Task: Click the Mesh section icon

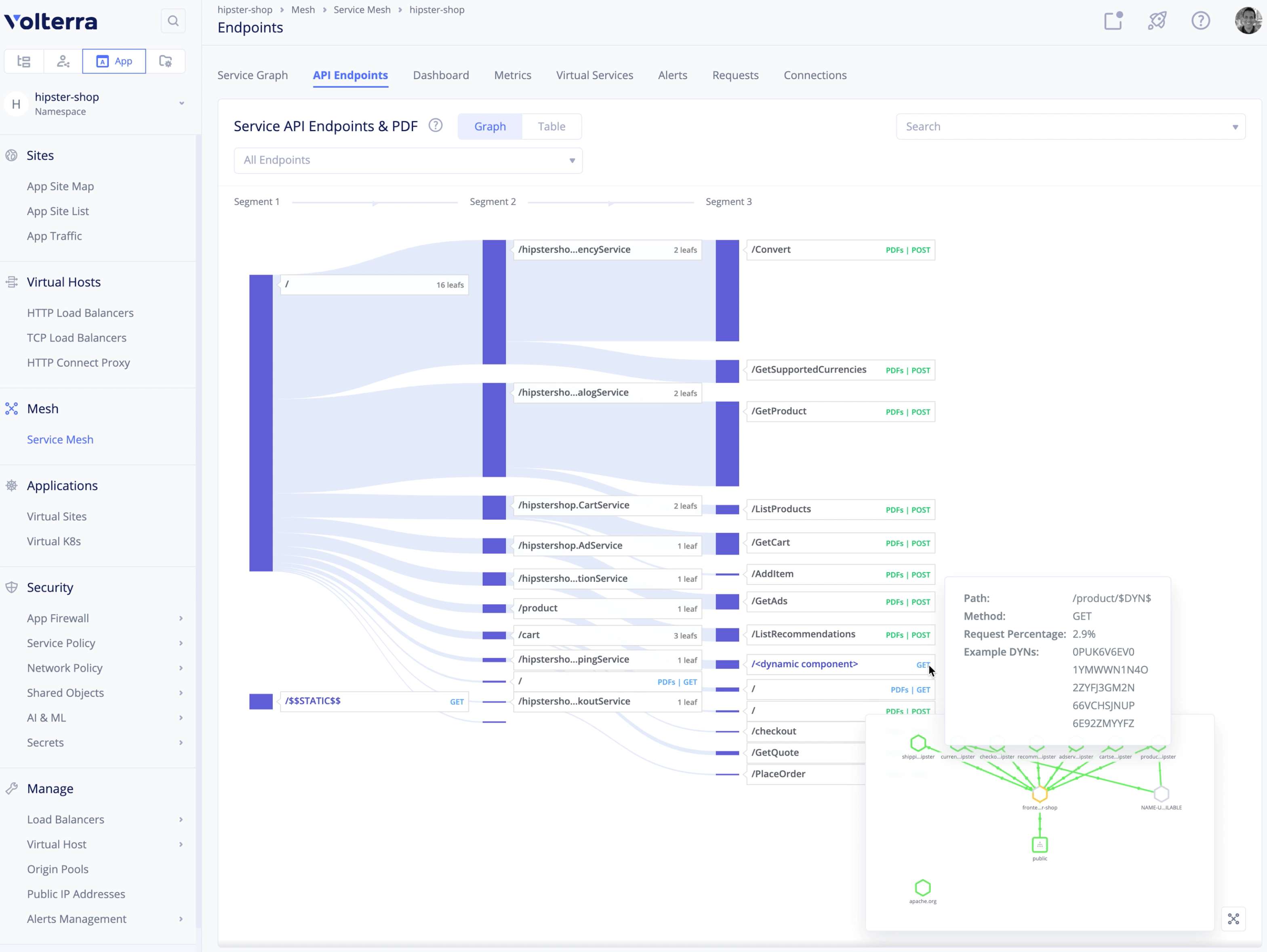Action: [x=11, y=409]
